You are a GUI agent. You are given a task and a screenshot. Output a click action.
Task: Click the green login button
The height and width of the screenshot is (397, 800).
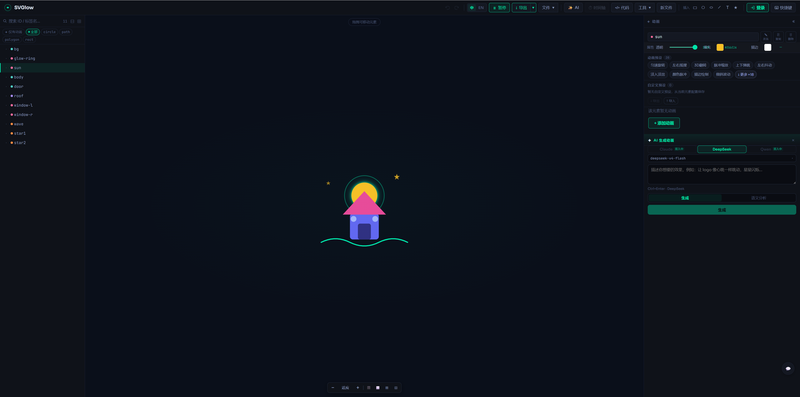click(758, 8)
